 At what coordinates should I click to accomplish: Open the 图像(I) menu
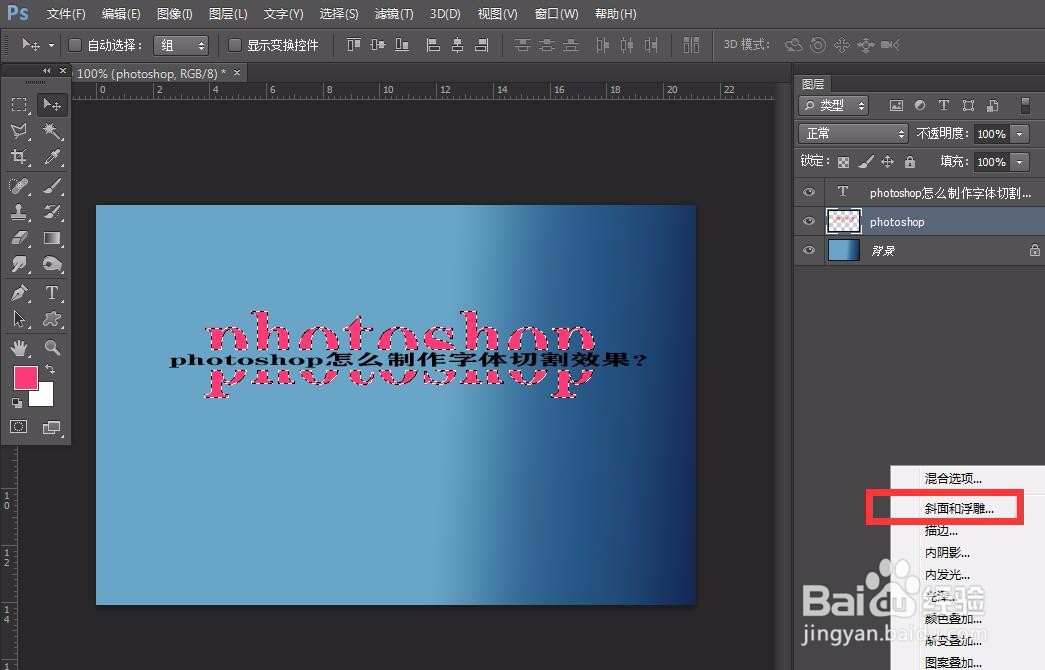[175, 13]
